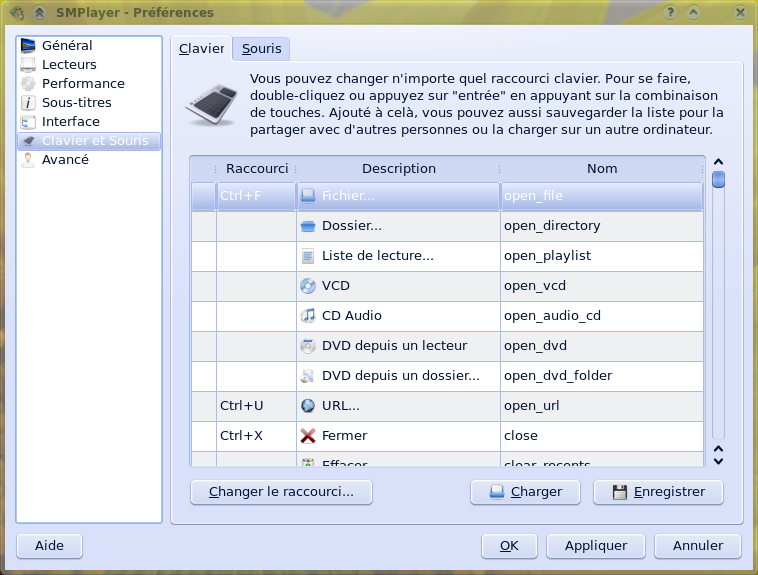
Task: Click the Appliquer button
Action: tap(596, 546)
